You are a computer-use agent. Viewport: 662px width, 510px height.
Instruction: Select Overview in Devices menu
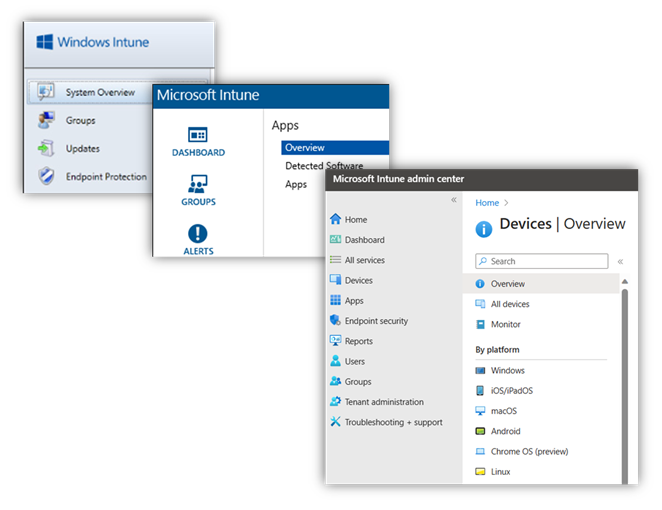541,284
